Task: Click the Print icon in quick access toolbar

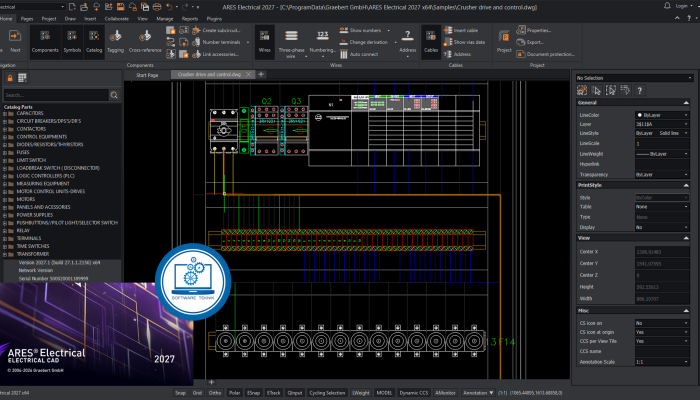Action: [157, 7]
